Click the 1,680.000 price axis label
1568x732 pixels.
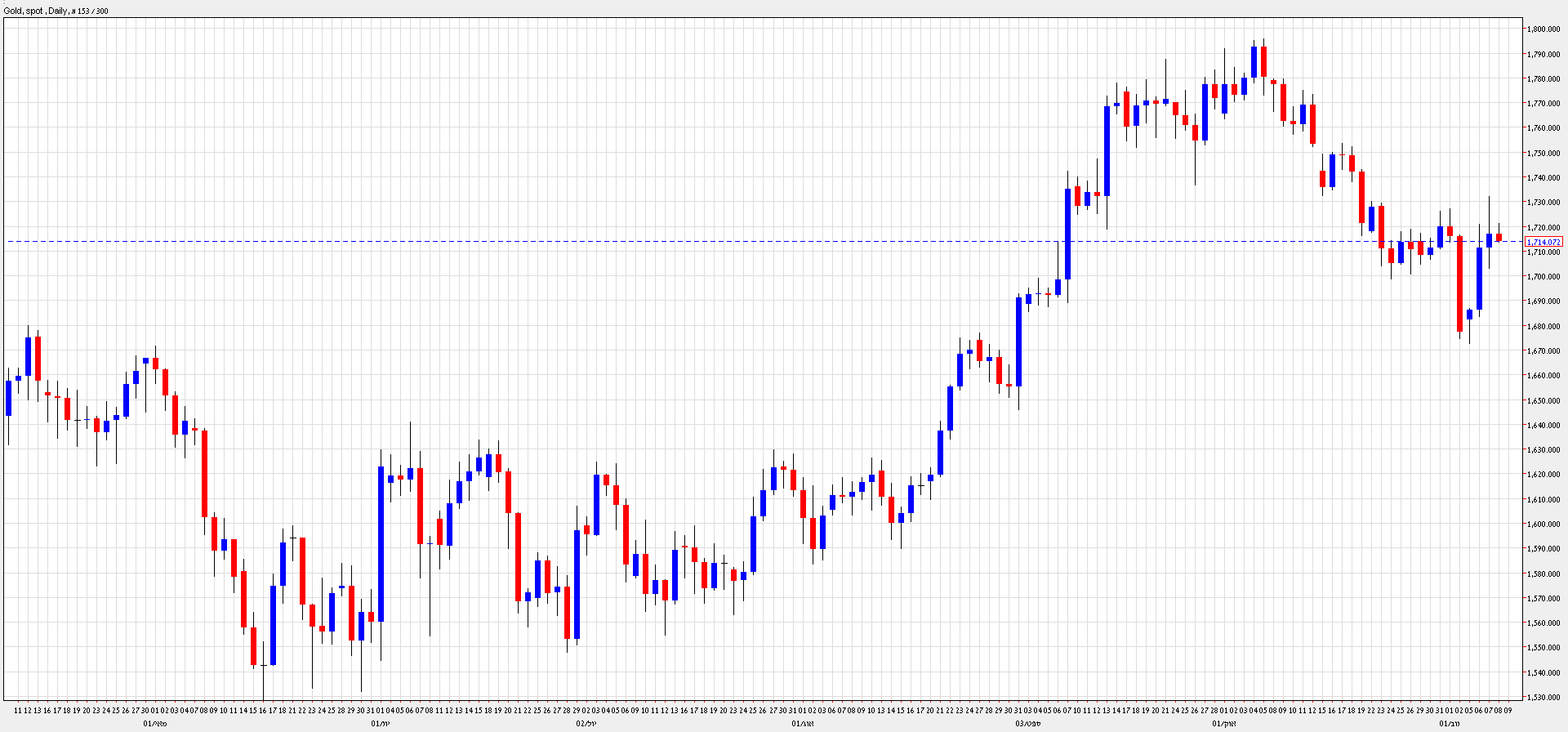1543,327
